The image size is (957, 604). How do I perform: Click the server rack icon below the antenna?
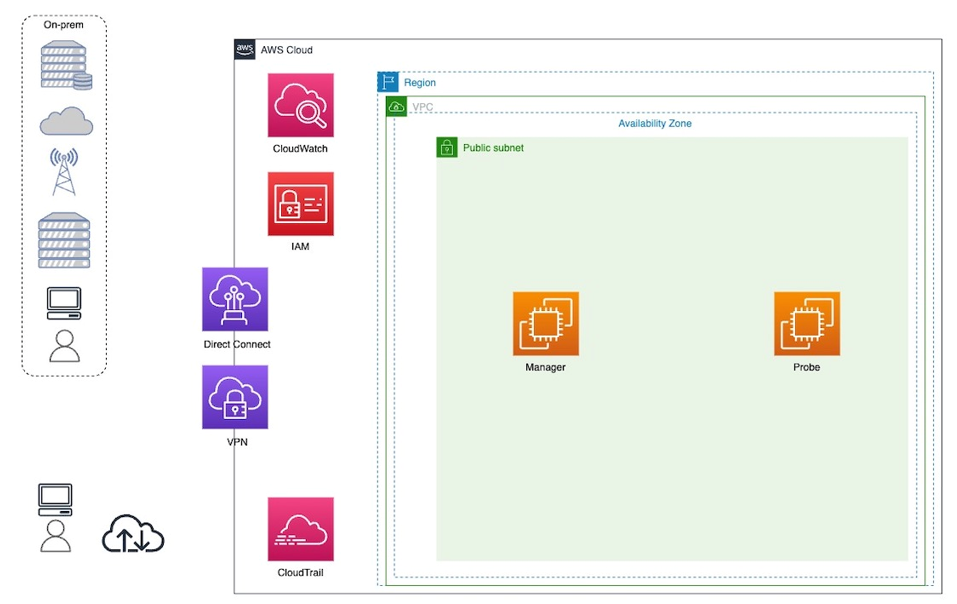[x=65, y=240]
